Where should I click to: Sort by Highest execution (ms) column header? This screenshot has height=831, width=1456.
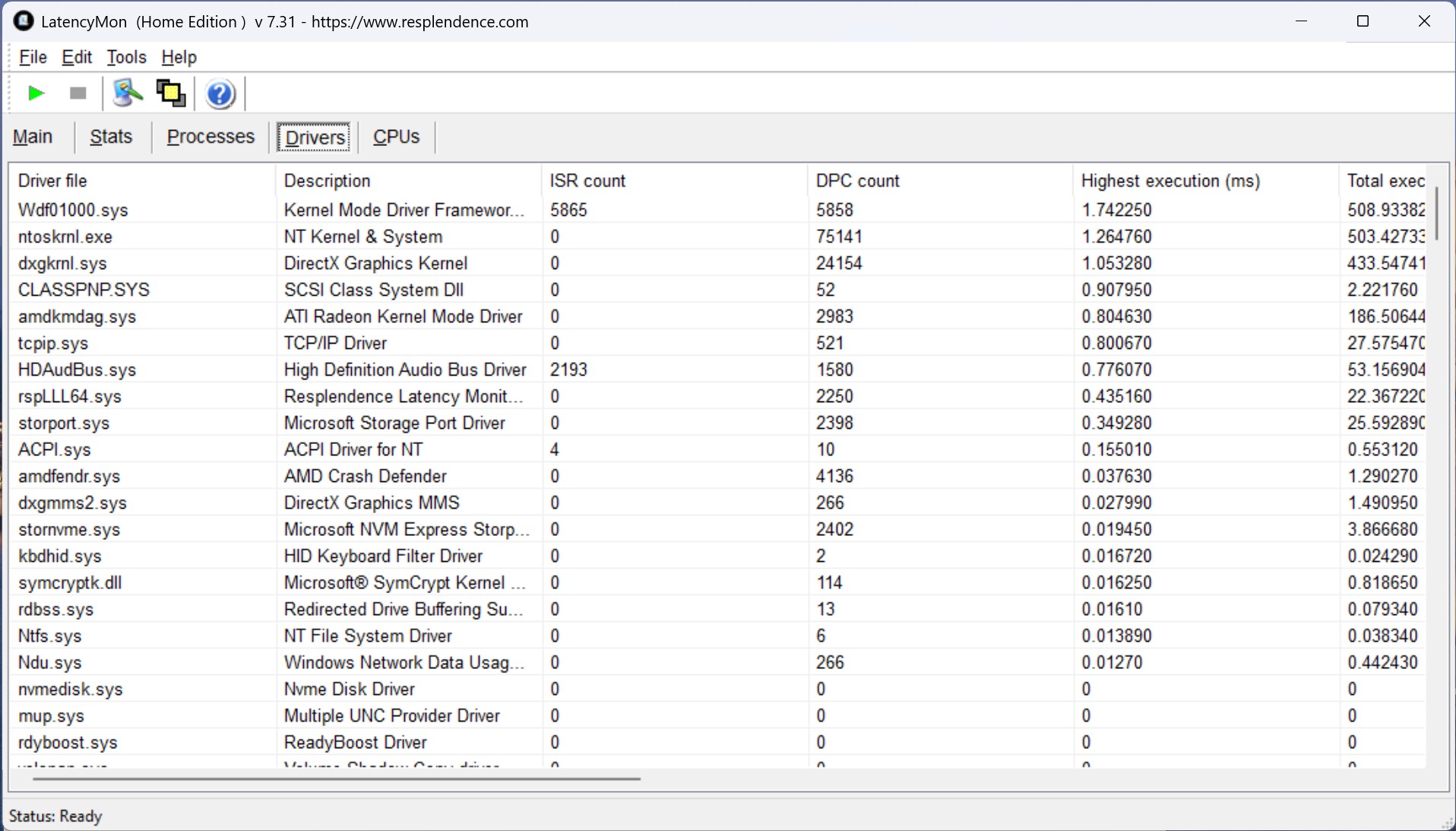pos(1170,181)
